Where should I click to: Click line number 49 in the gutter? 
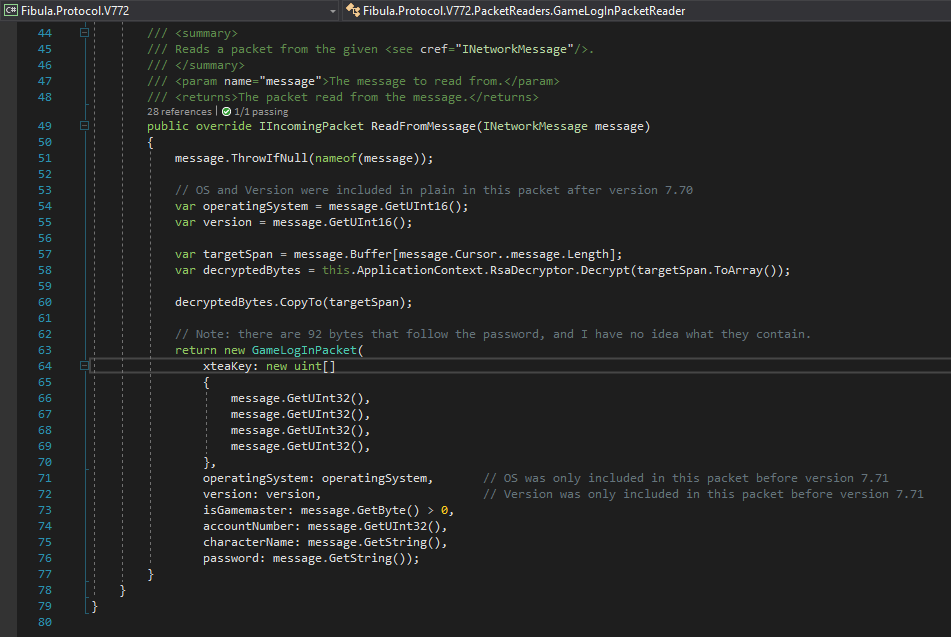pos(45,126)
